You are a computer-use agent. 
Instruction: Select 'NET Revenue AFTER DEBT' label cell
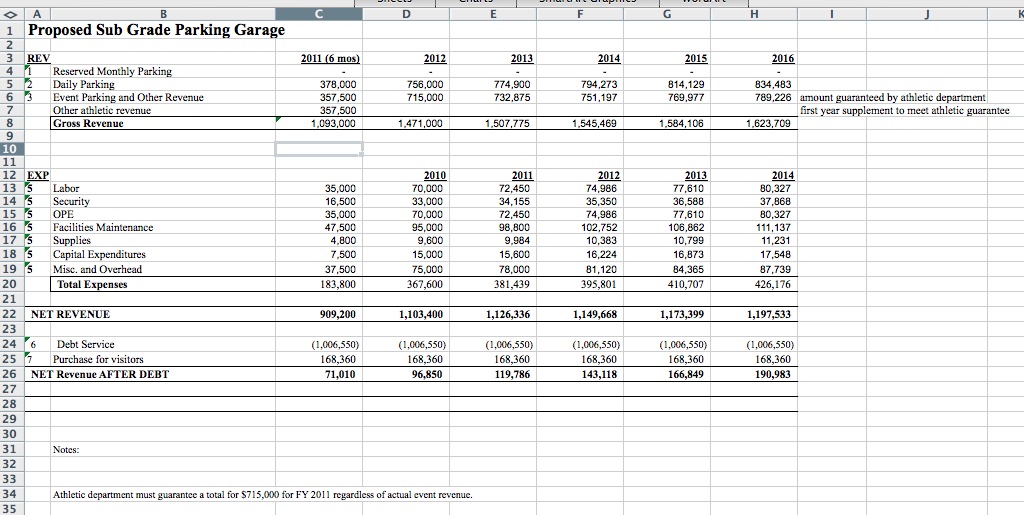(100, 374)
